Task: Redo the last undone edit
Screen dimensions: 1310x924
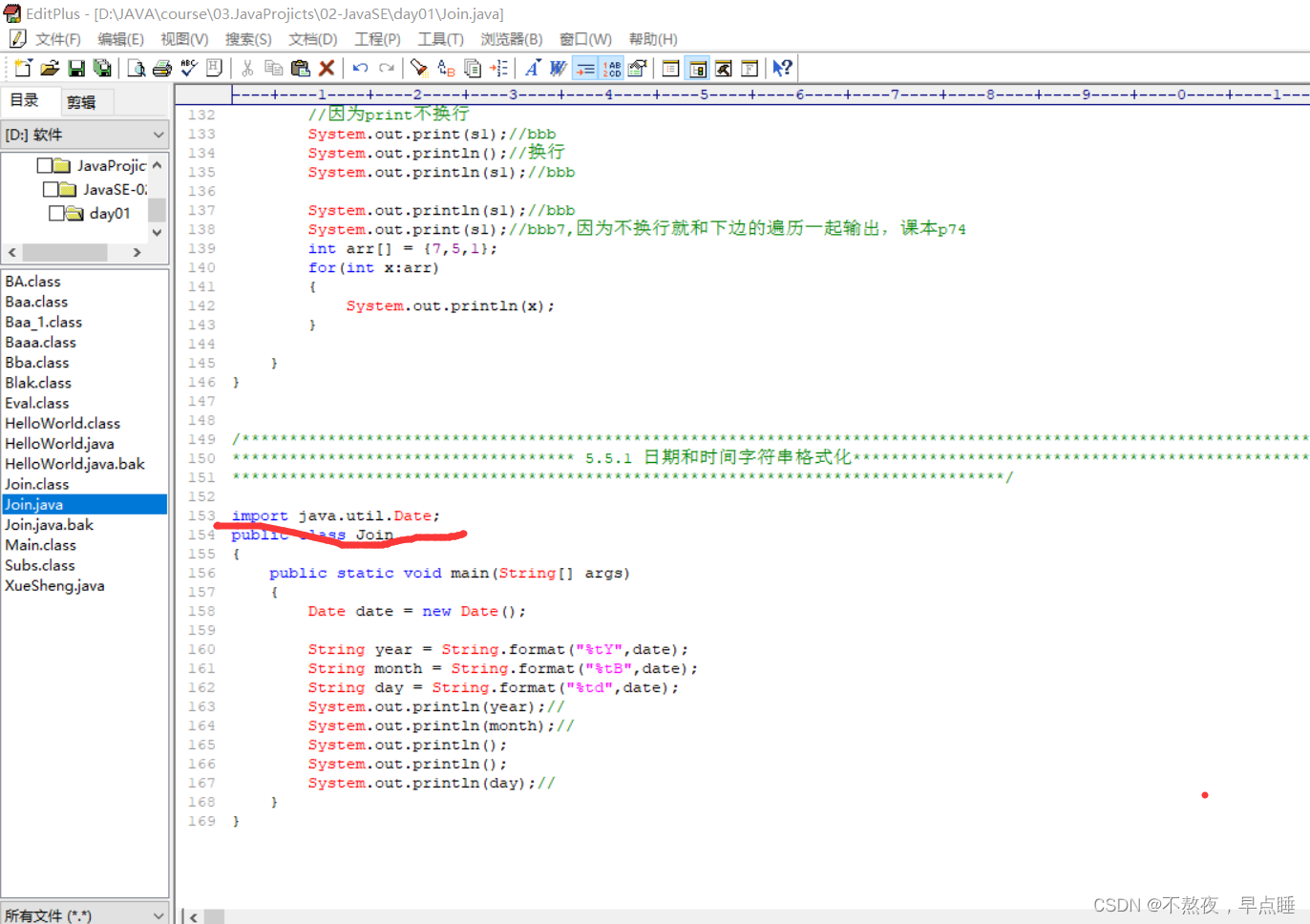Action: point(387,68)
